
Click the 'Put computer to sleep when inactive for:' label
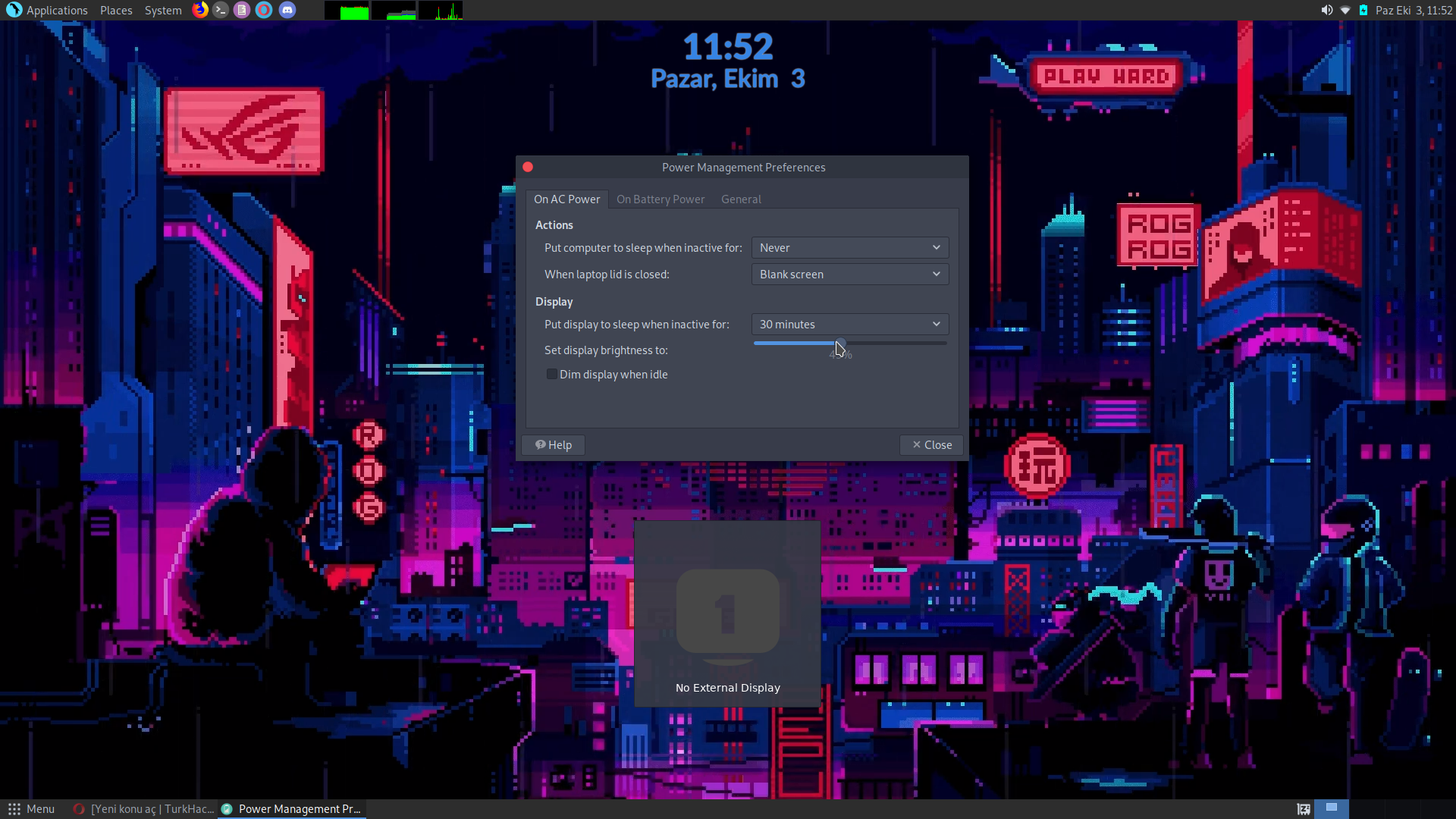click(x=643, y=248)
